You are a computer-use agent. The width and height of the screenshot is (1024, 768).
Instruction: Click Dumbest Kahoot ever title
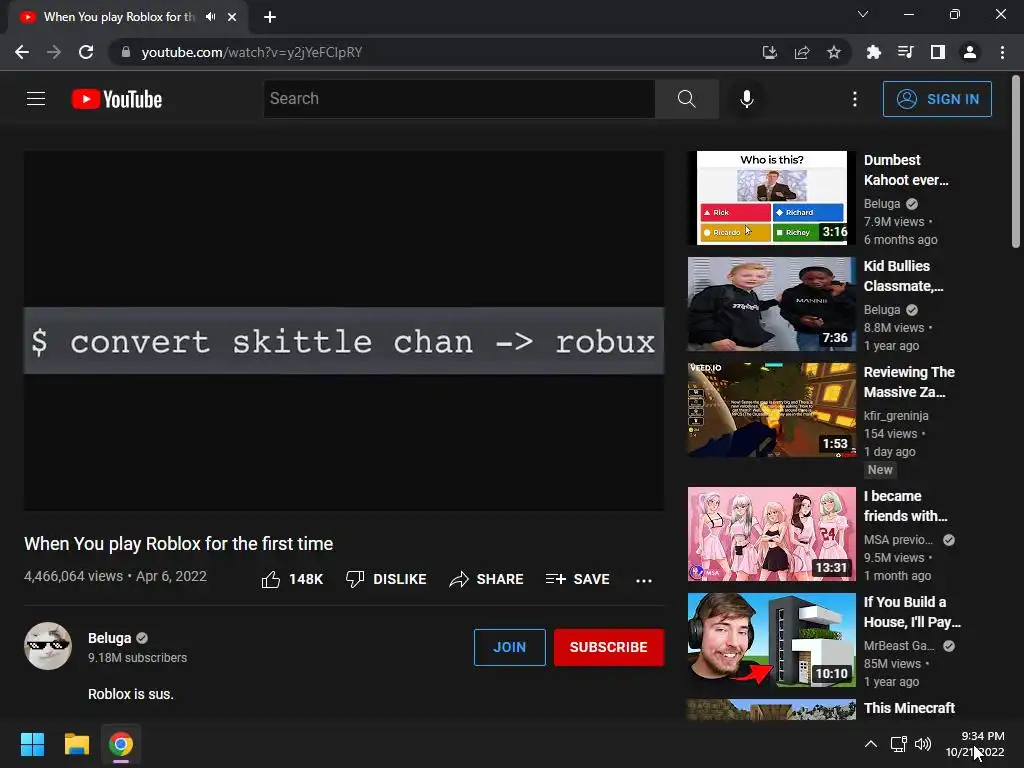pyautogui.click(x=906, y=170)
